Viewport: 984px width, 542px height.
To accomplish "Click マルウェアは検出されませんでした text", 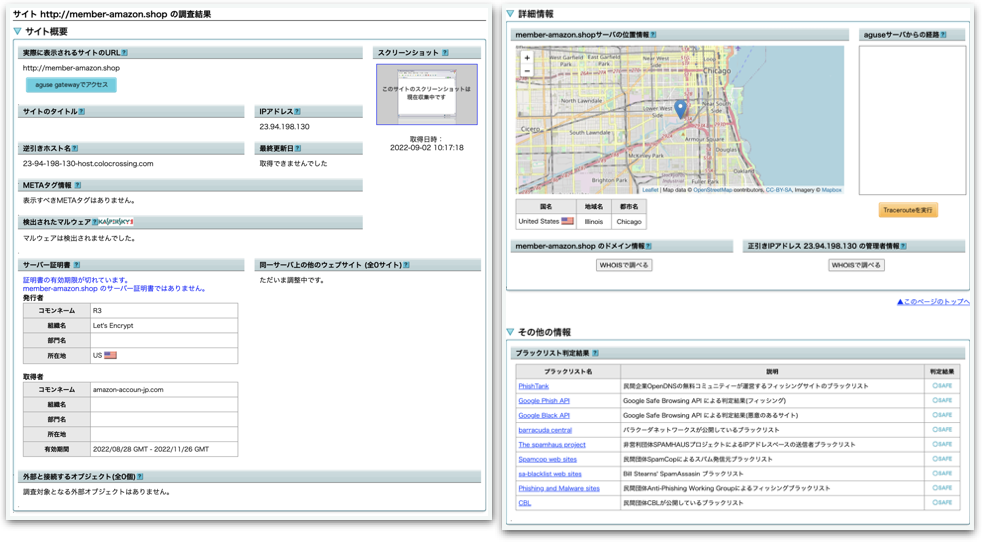I will click(x=79, y=238).
